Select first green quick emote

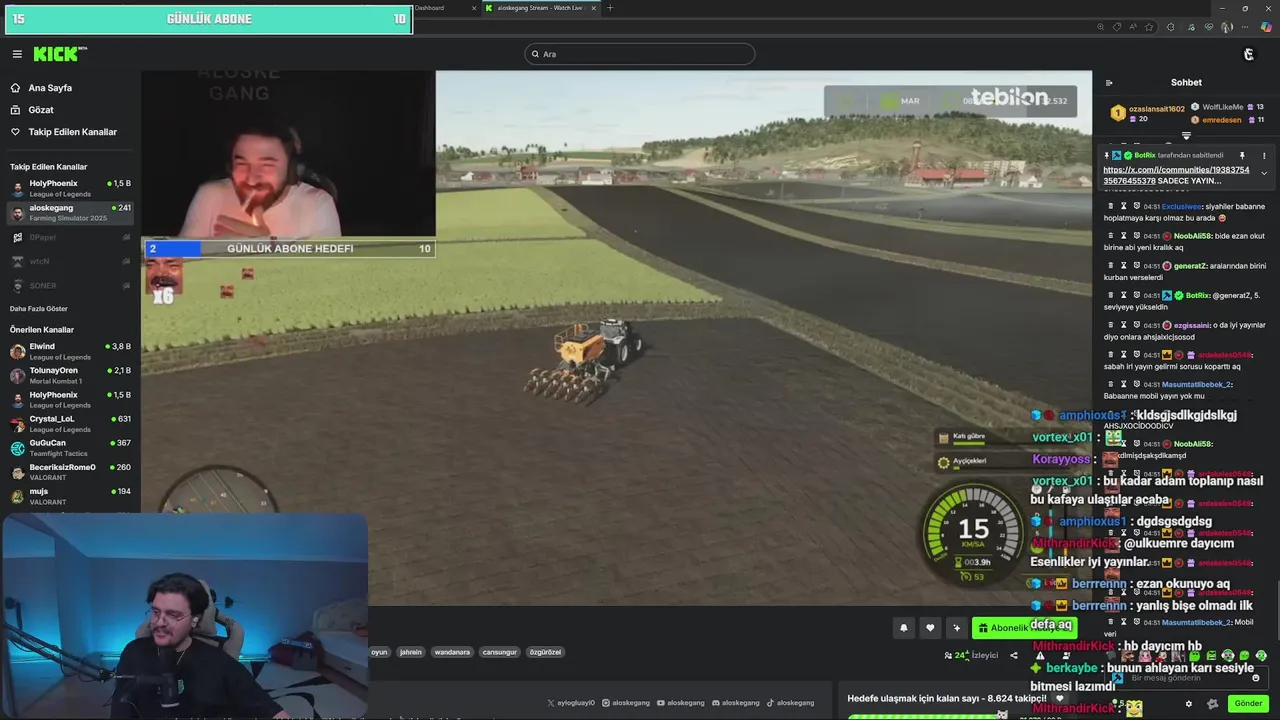[1196, 656]
